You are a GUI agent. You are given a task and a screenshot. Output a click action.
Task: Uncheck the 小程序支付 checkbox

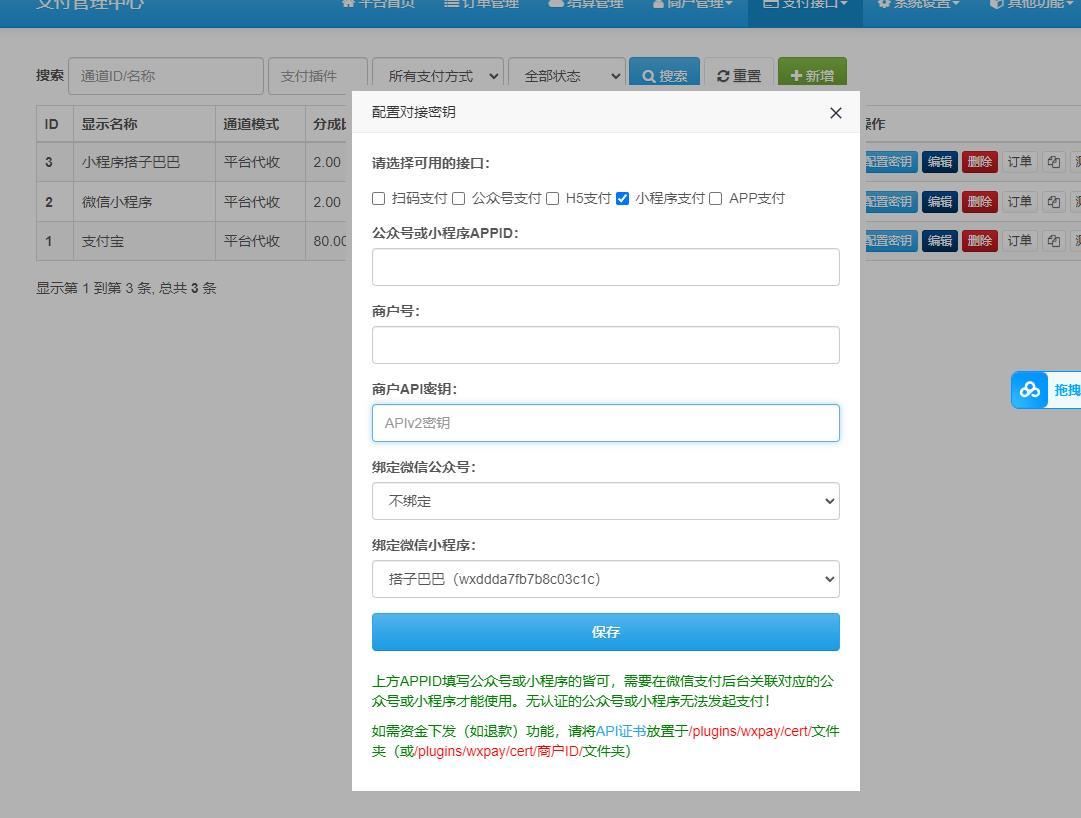(x=623, y=198)
